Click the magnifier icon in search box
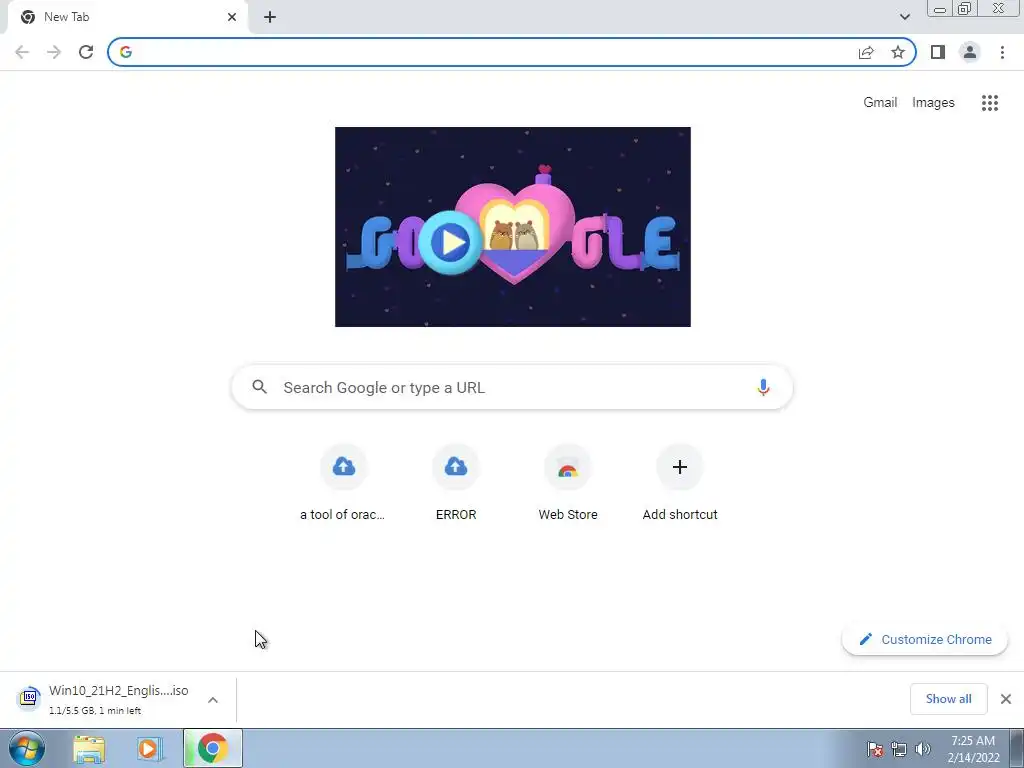This screenshot has height=768, width=1024. click(259, 387)
